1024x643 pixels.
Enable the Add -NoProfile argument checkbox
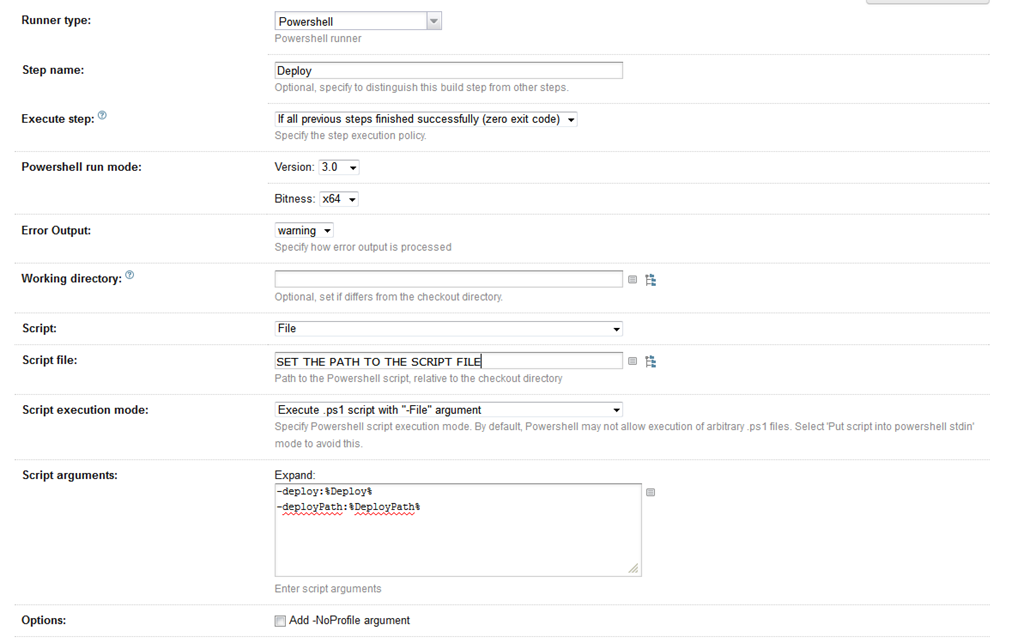pos(280,621)
